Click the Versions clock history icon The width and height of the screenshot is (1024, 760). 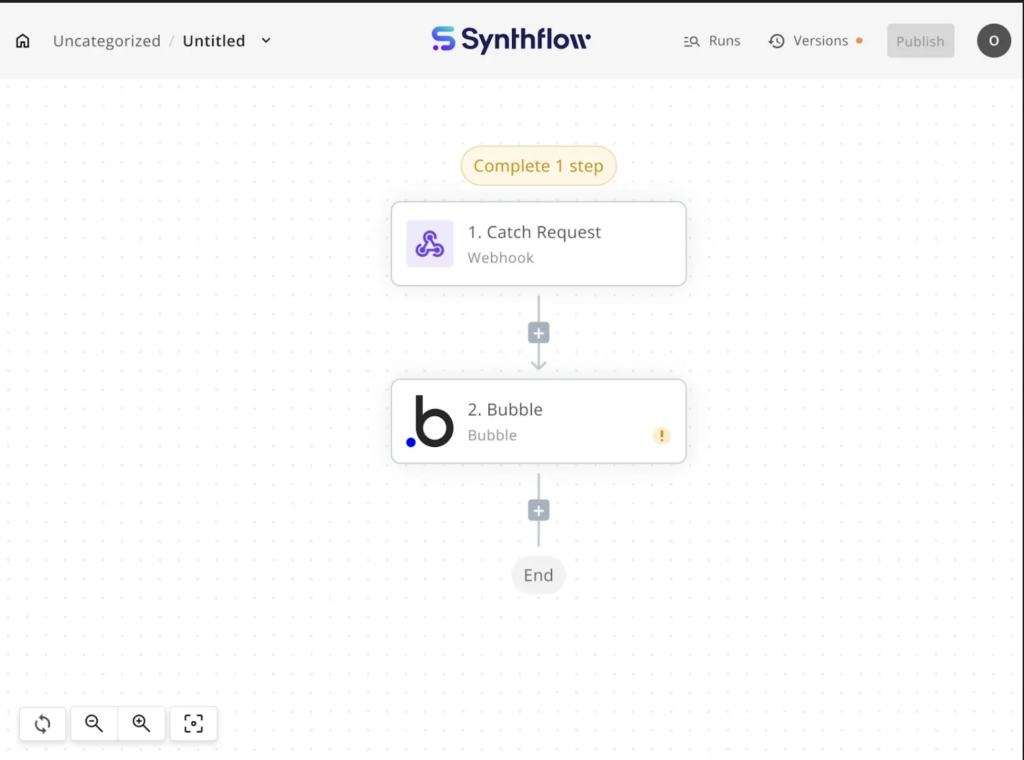pos(776,41)
